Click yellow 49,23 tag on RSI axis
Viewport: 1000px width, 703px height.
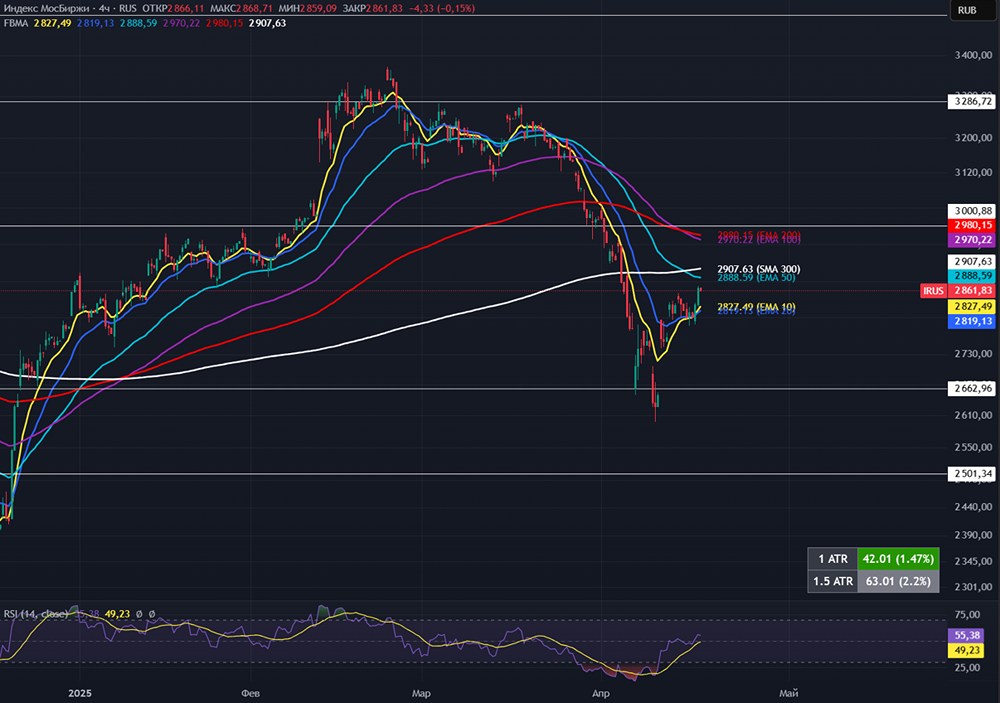coord(967,650)
